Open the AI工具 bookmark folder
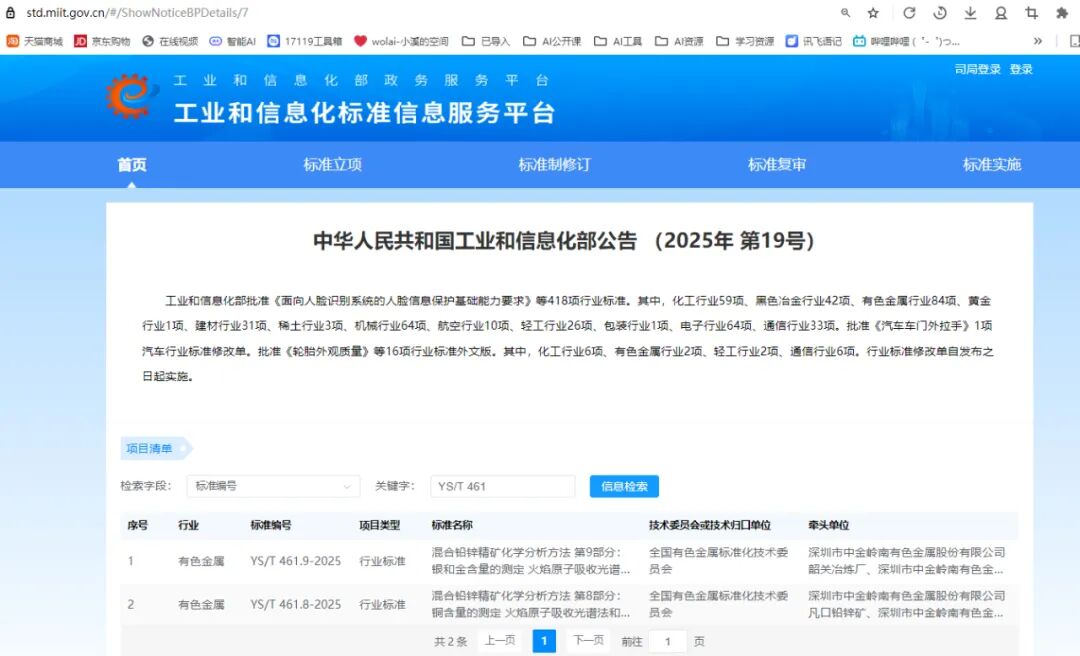1080x656 pixels. (618, 41)
